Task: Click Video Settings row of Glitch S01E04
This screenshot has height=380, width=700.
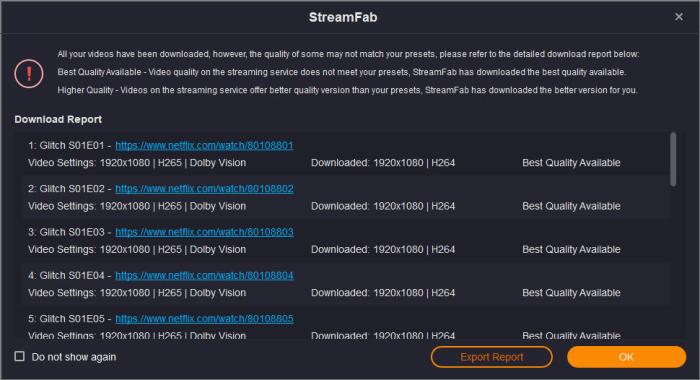Action: point(137,293)
